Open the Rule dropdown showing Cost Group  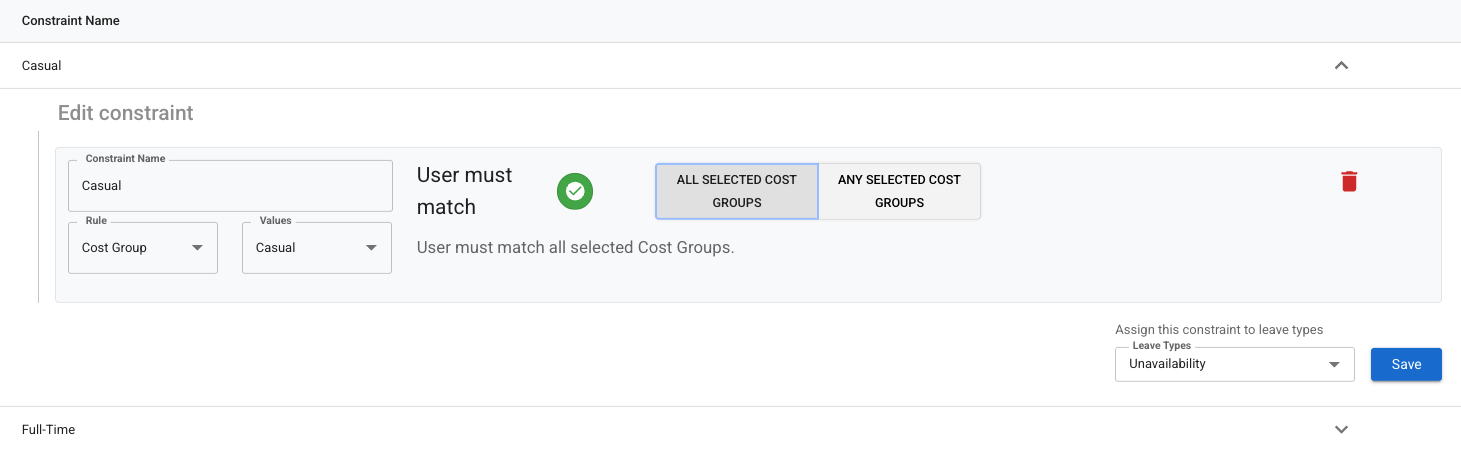tap(143, 248)
